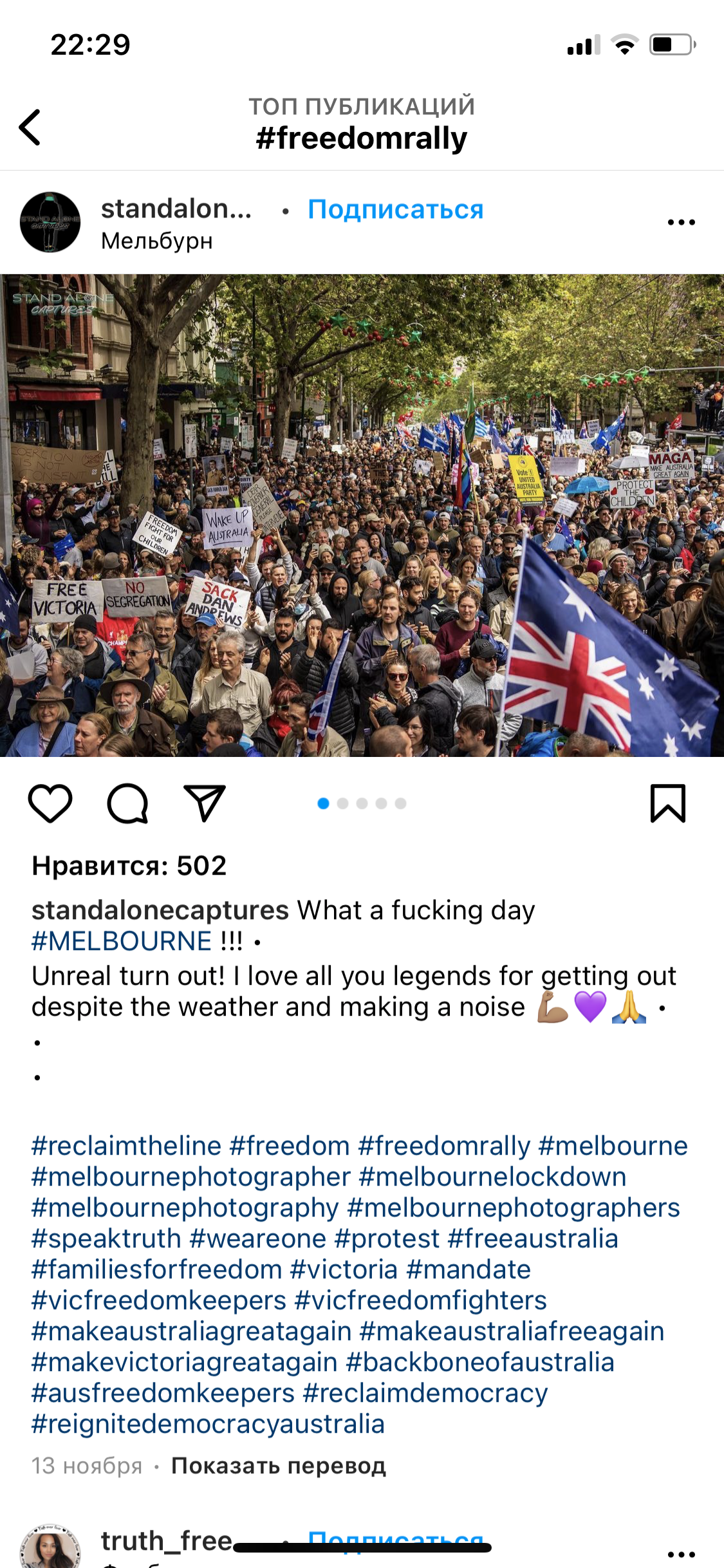Open the #reignitedemocracyaustralia hashtag
The width and height of the screenshot is (724, 1568).
click(208, 1424)
